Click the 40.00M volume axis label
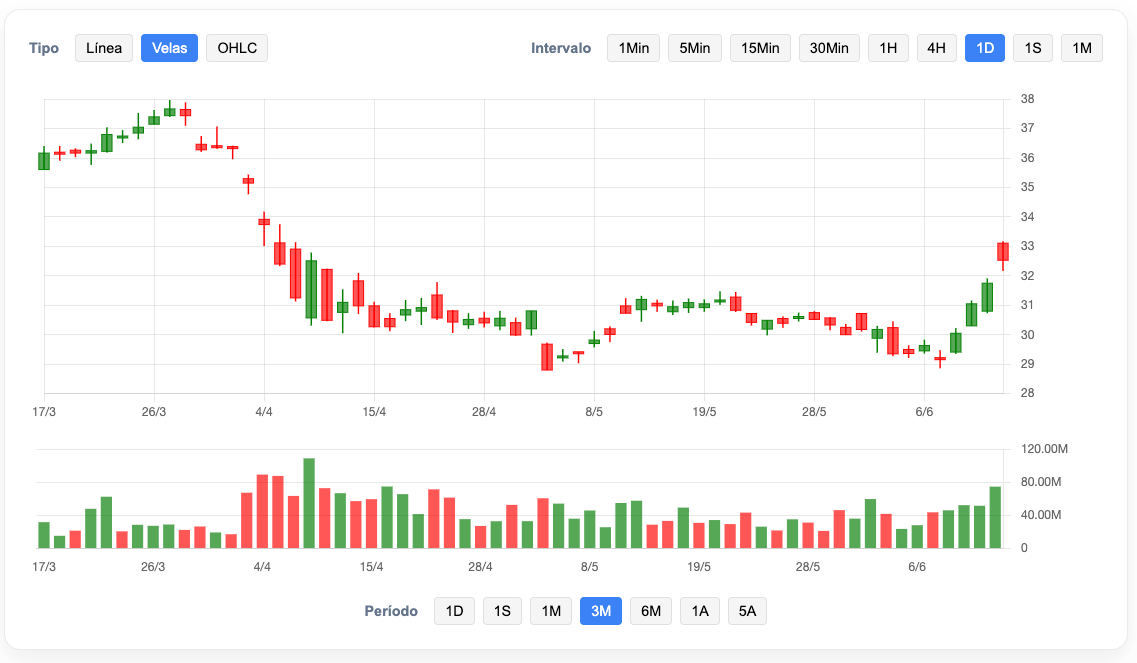This screenshot has height=663, width=1137. tap(1041, 515)
